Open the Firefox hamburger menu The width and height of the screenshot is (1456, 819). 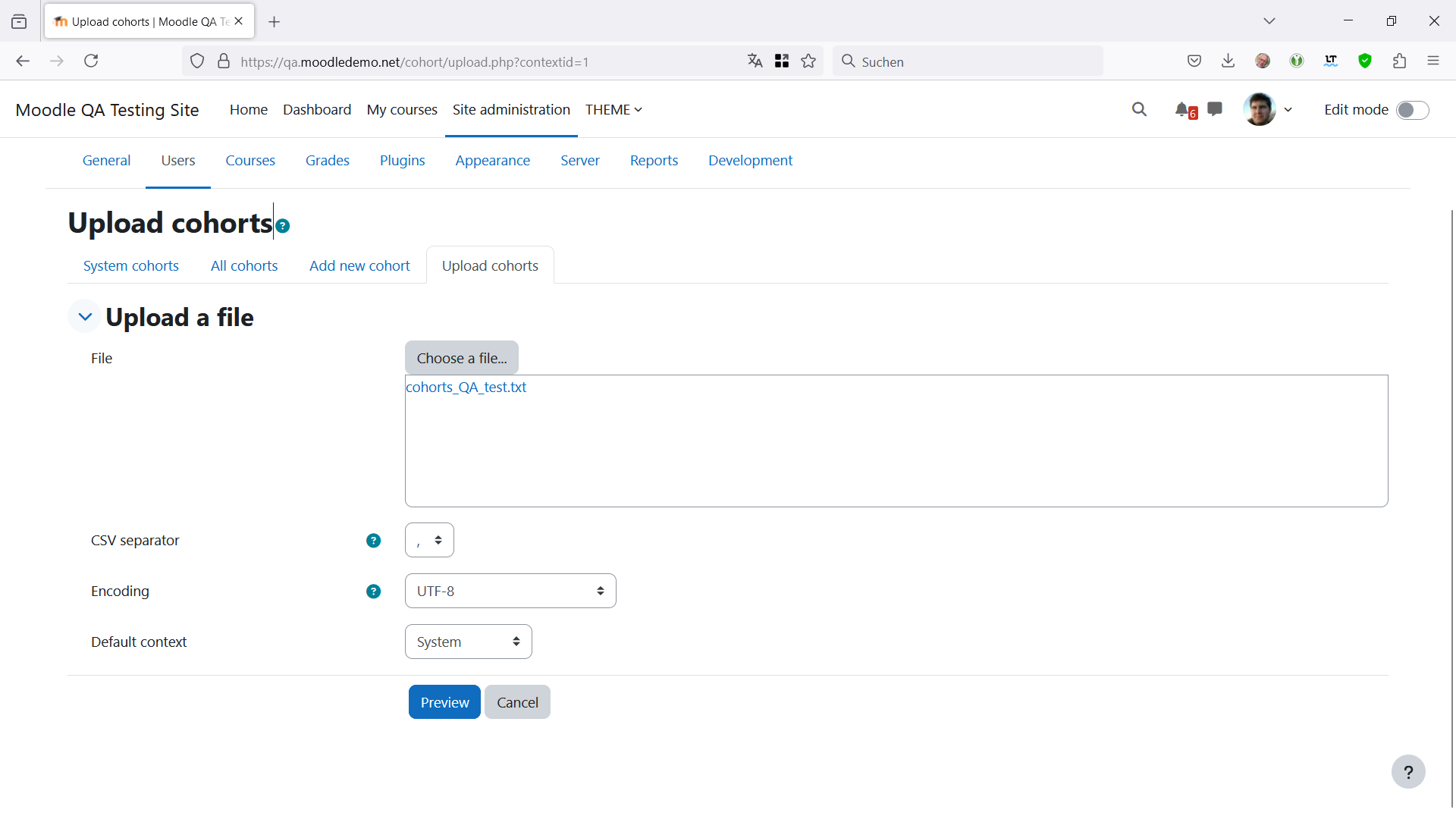1433,61
